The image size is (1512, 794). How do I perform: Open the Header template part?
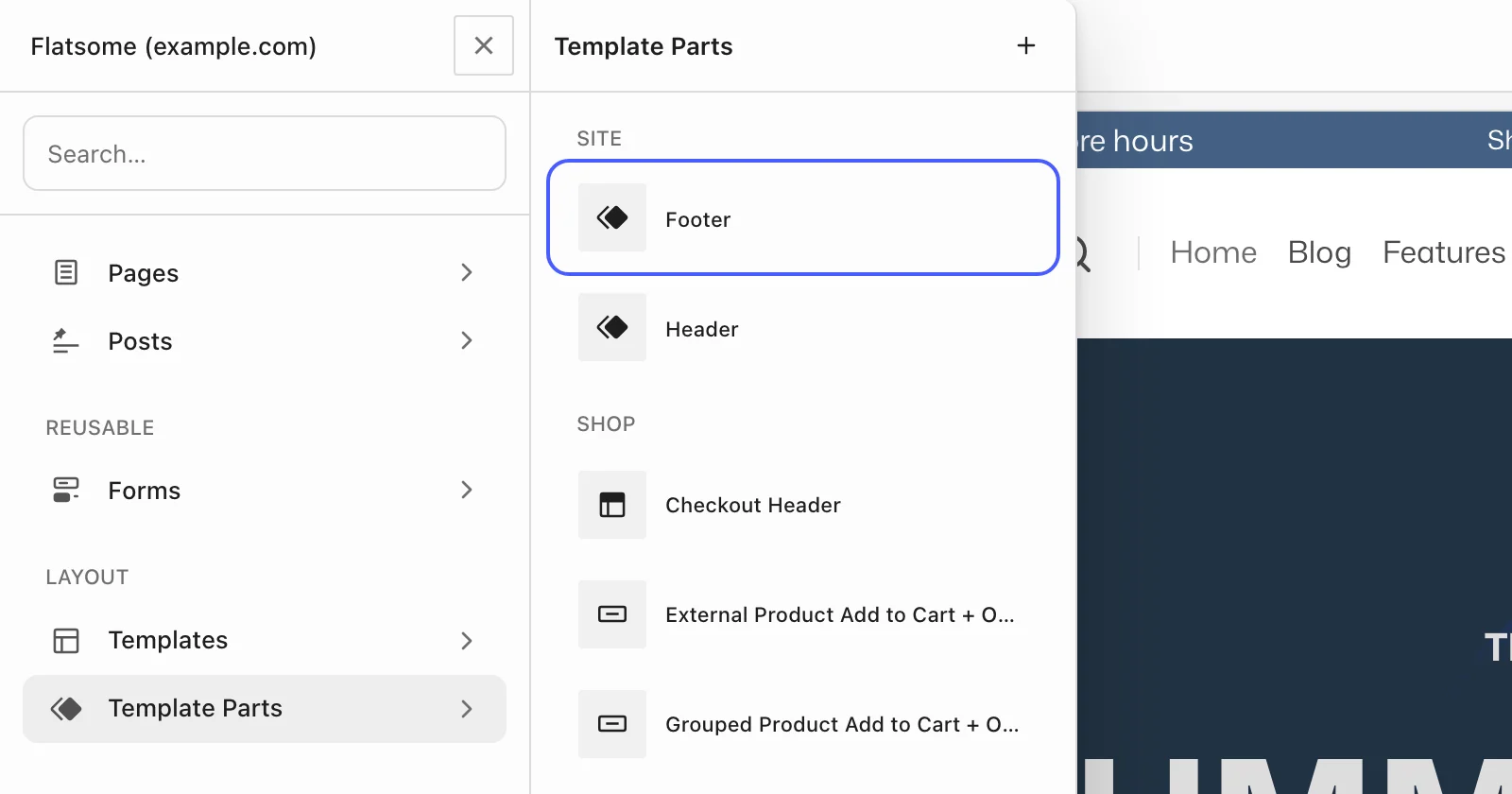point(803,327)
